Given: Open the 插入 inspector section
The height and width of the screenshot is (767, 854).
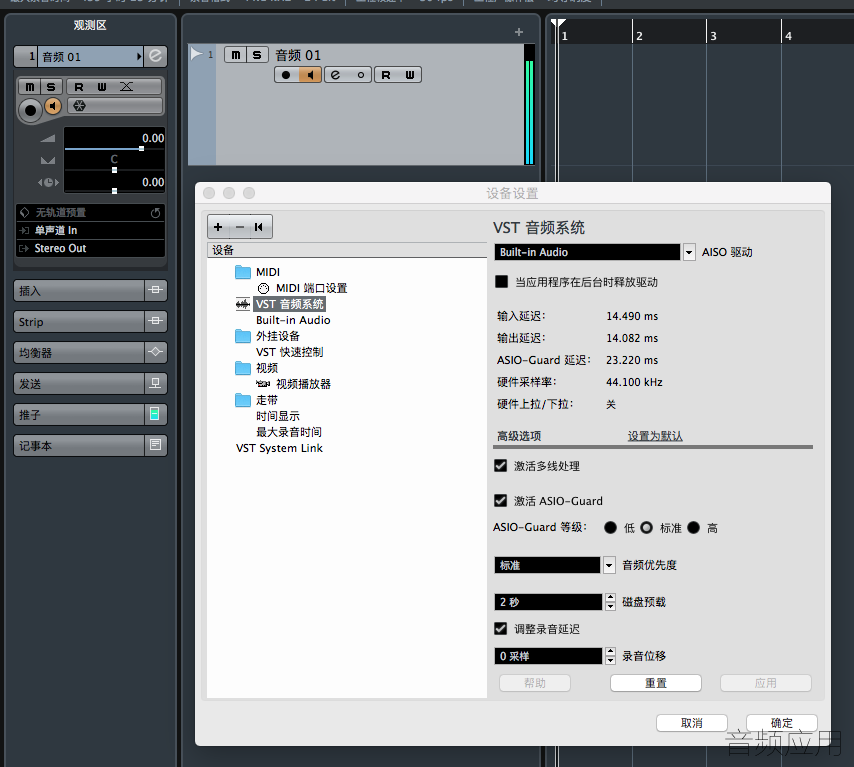Looking at the screenshot, I should pos(79,290).
